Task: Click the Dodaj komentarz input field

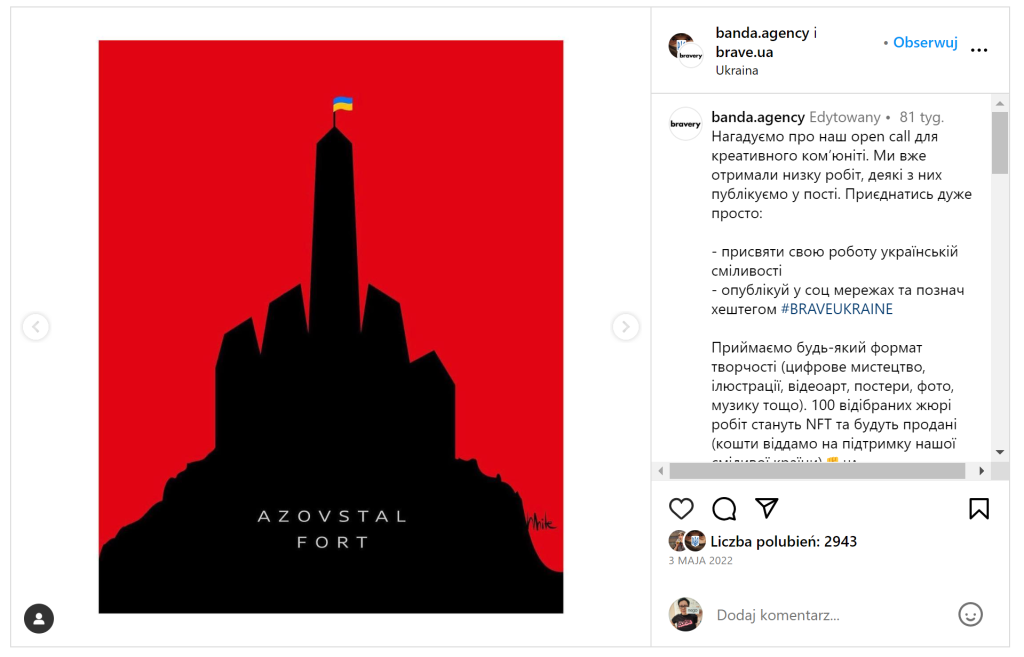Action: tap(829, 615)
